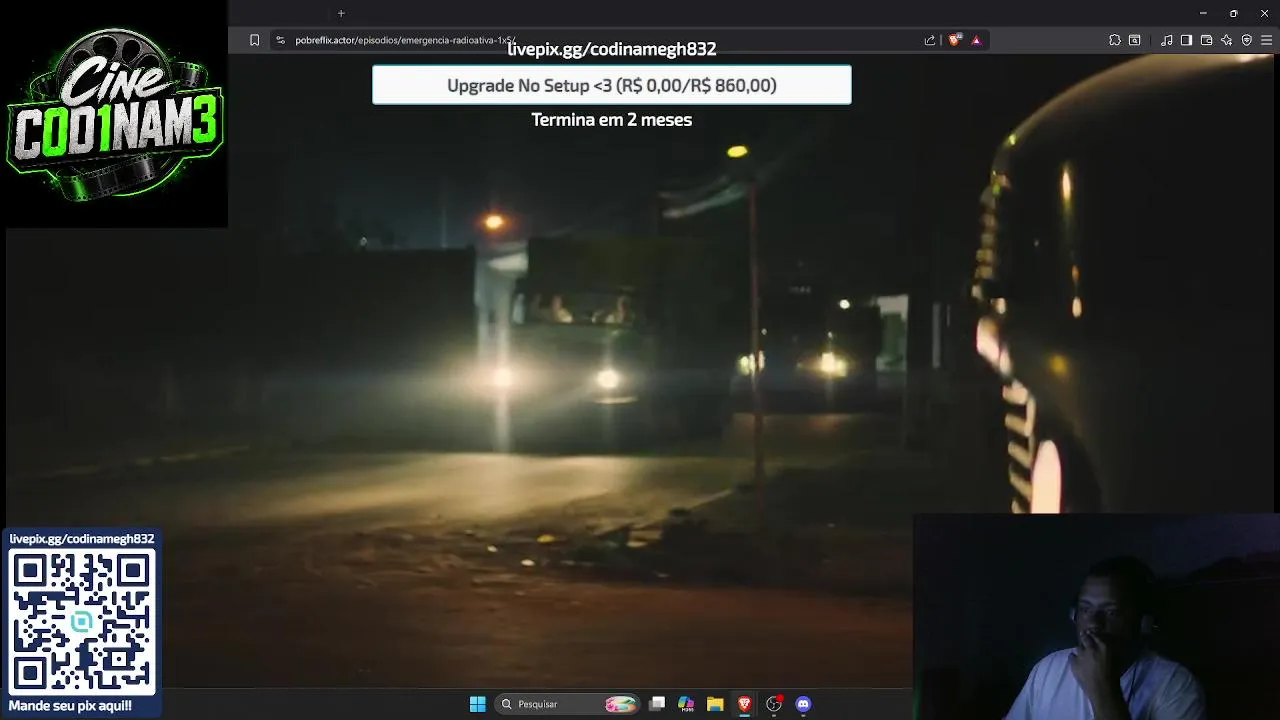Open a new browser tab with the plus button
This screenshot has height=720, width=1280.
pyautogui.click(x=341, y=13)
